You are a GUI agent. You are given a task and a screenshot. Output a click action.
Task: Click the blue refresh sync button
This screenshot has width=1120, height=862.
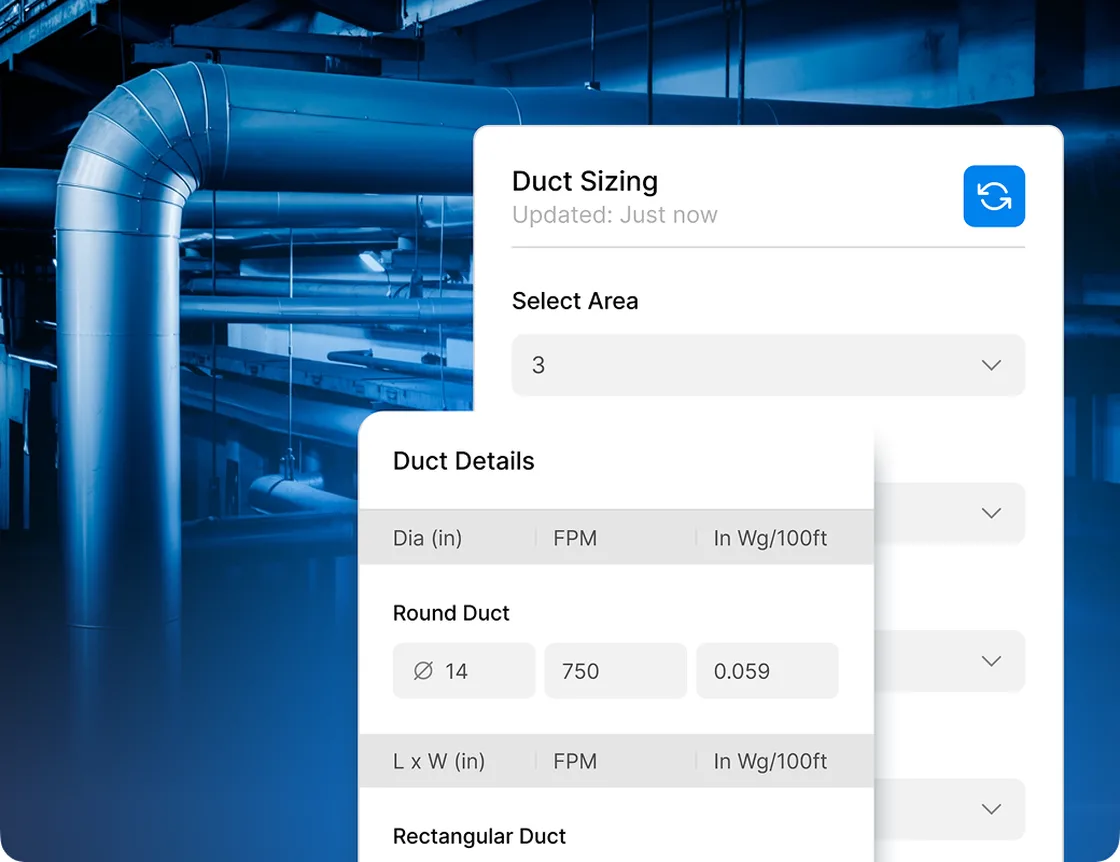pos(994,196)
